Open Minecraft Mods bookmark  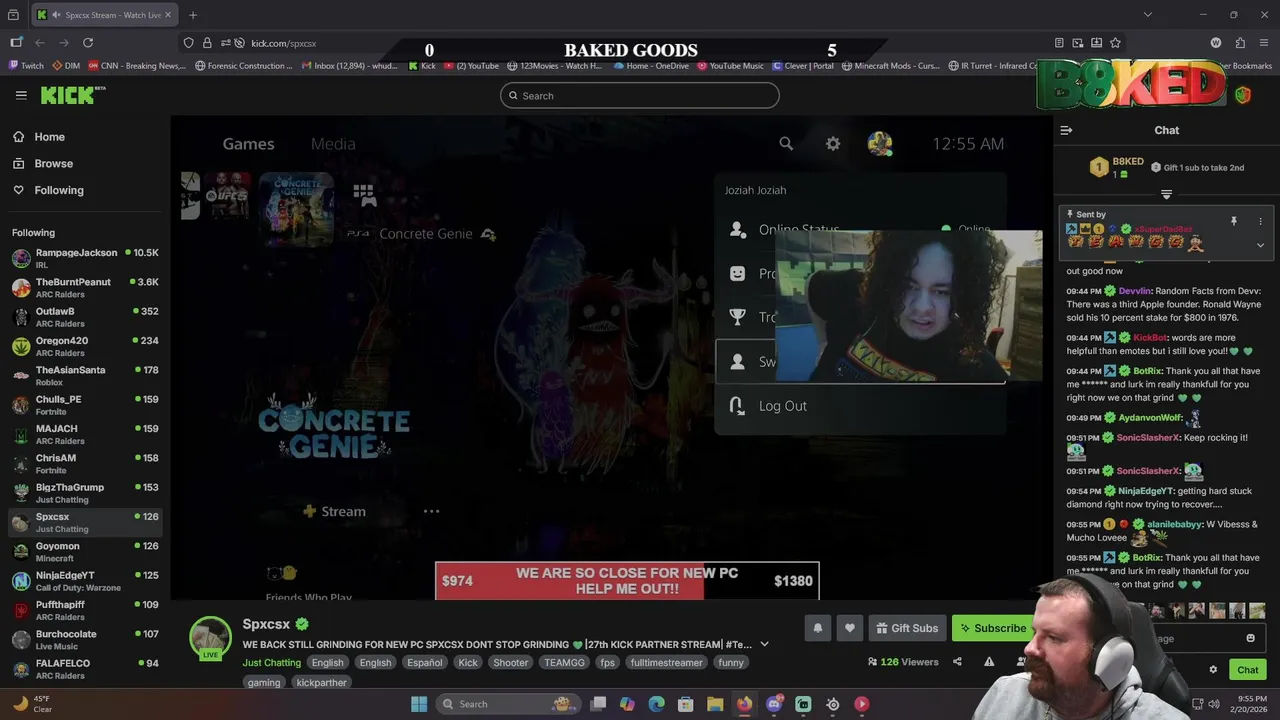tap(893, 66)
